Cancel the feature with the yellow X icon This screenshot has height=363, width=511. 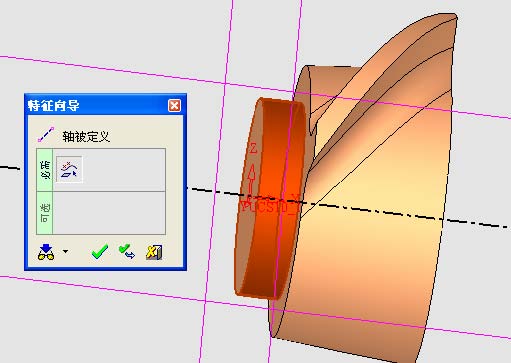point(154,252)
